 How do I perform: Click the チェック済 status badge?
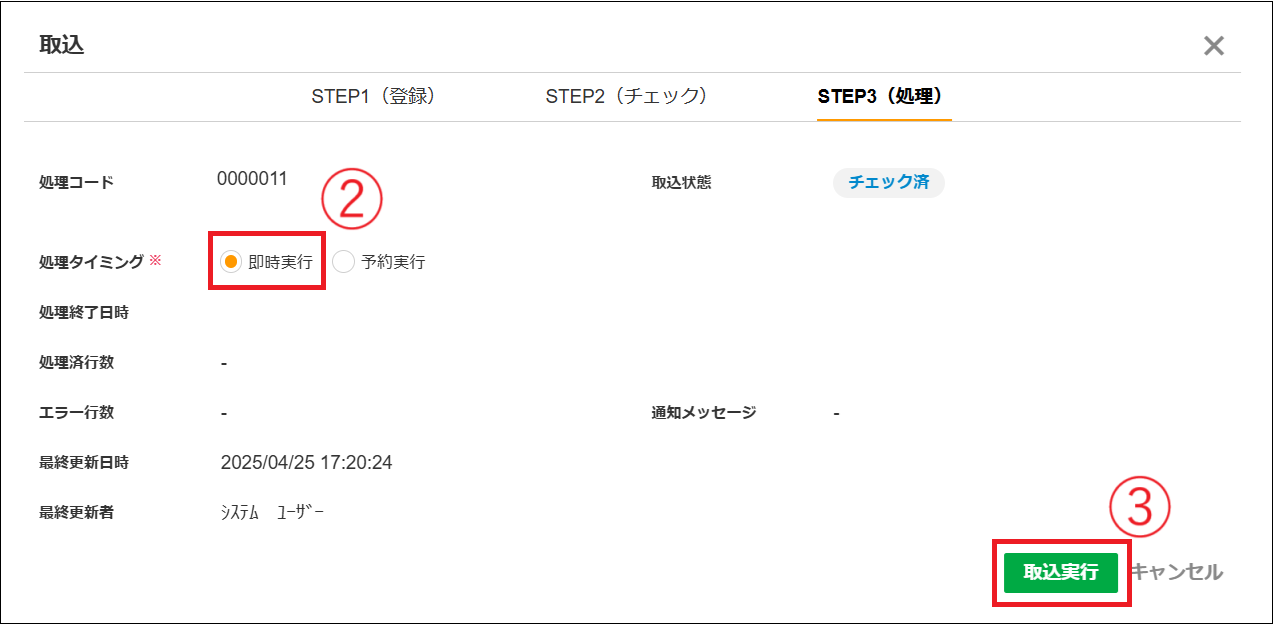point(888,182)
